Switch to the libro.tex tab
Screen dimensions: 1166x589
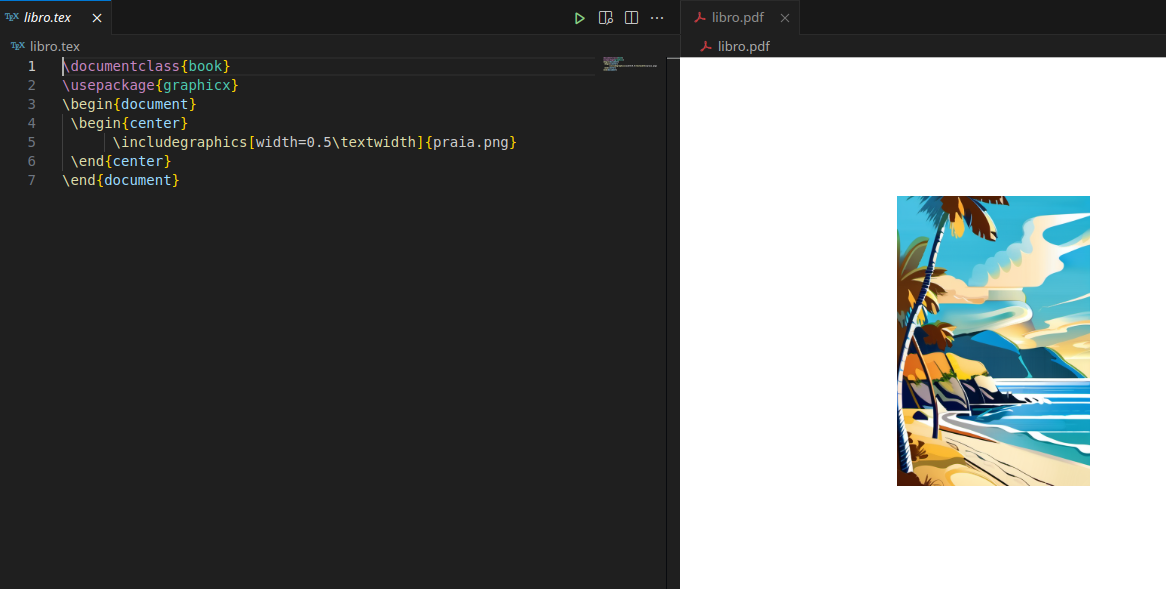[47, 18]
